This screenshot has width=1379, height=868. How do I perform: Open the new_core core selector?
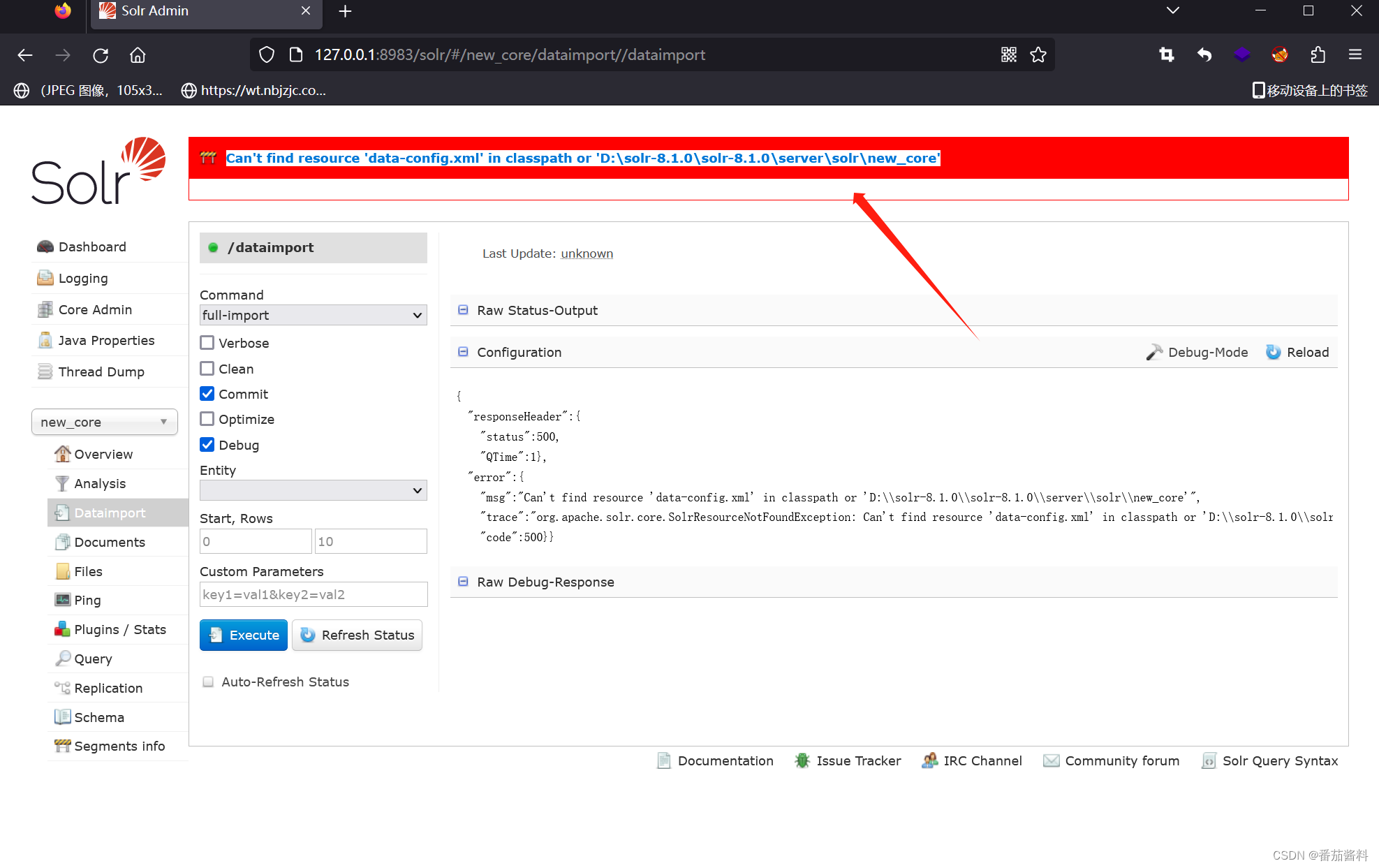pos(104,422)
